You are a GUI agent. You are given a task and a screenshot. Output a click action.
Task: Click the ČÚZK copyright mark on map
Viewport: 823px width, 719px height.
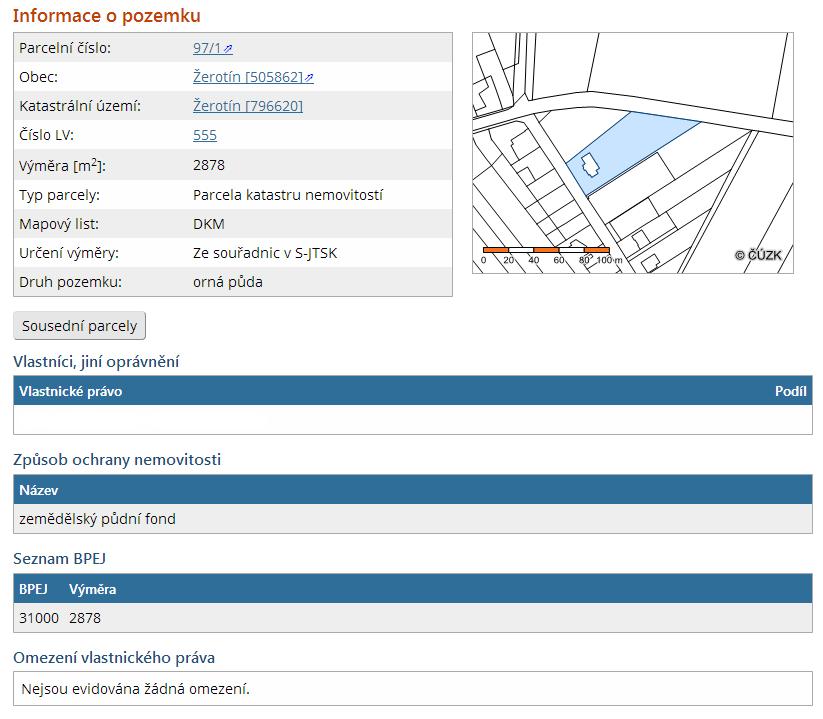pos(758,255)
